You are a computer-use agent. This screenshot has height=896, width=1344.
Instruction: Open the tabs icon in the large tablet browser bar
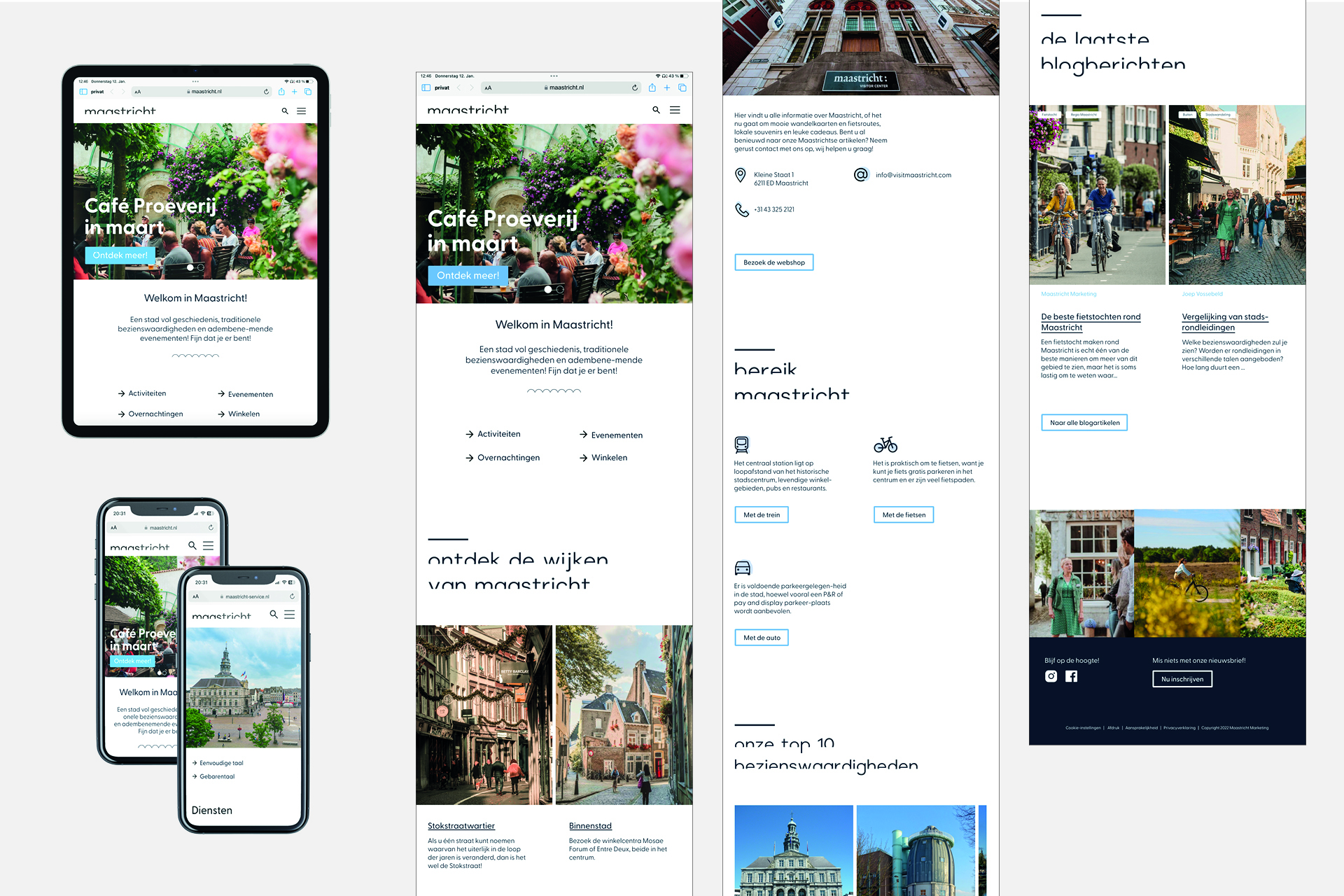(682, 87)
